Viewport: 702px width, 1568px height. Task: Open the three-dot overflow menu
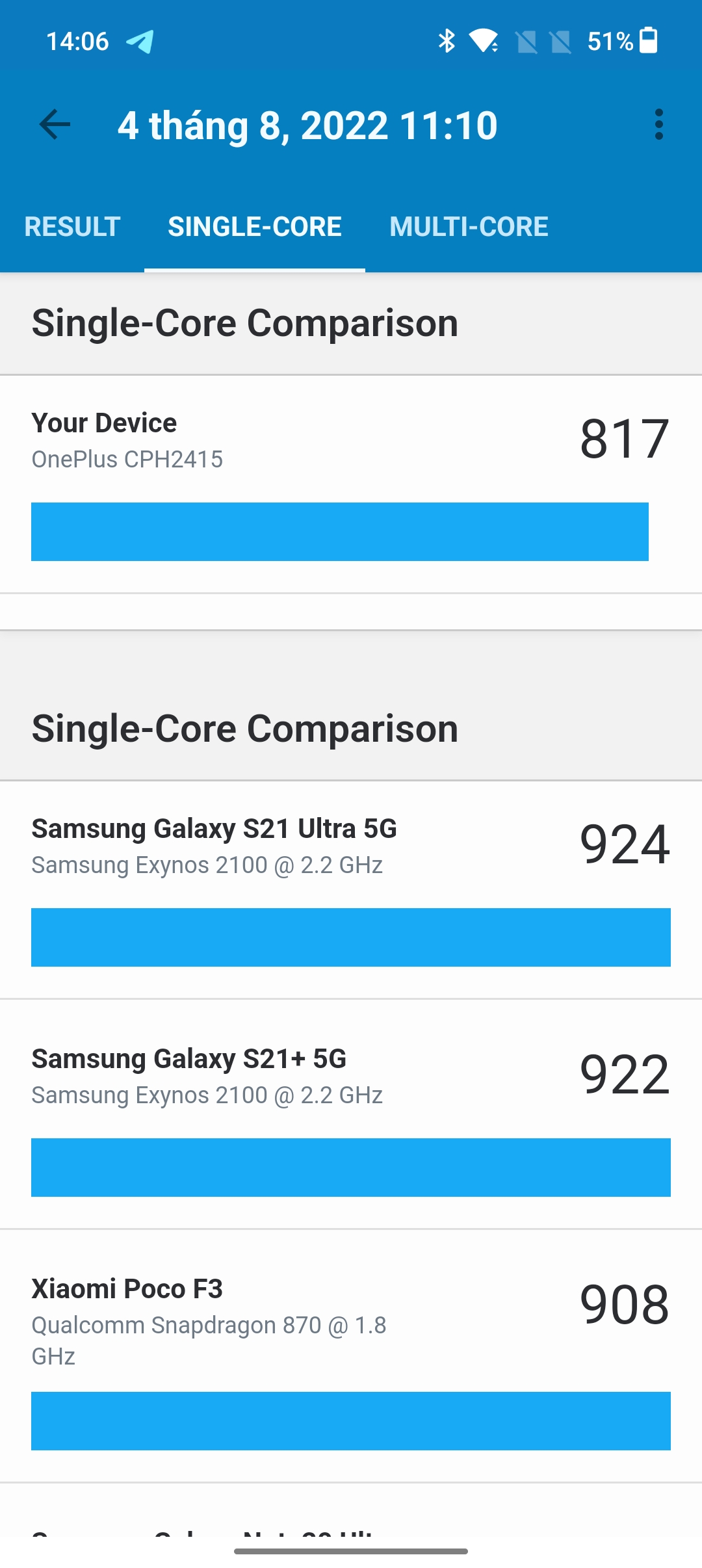659,124
